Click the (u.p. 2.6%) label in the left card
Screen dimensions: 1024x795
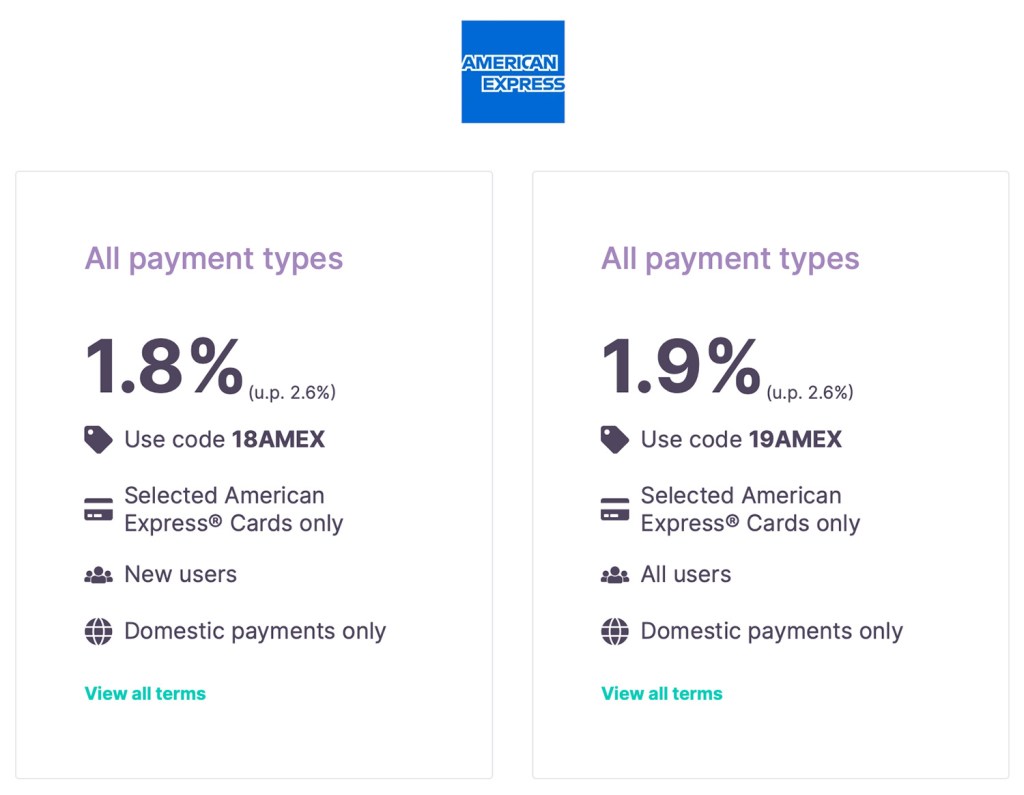point(295,392)
